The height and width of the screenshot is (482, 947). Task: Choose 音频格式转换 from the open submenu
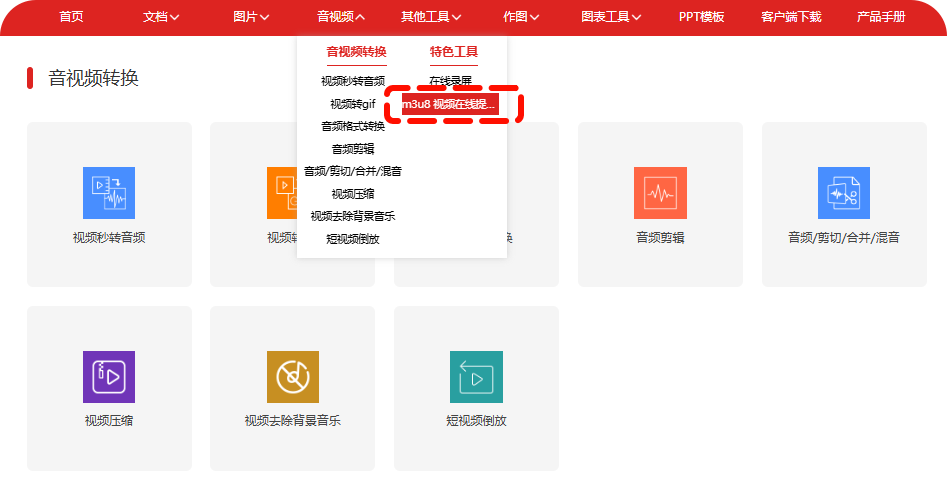(x=352, y=126)
